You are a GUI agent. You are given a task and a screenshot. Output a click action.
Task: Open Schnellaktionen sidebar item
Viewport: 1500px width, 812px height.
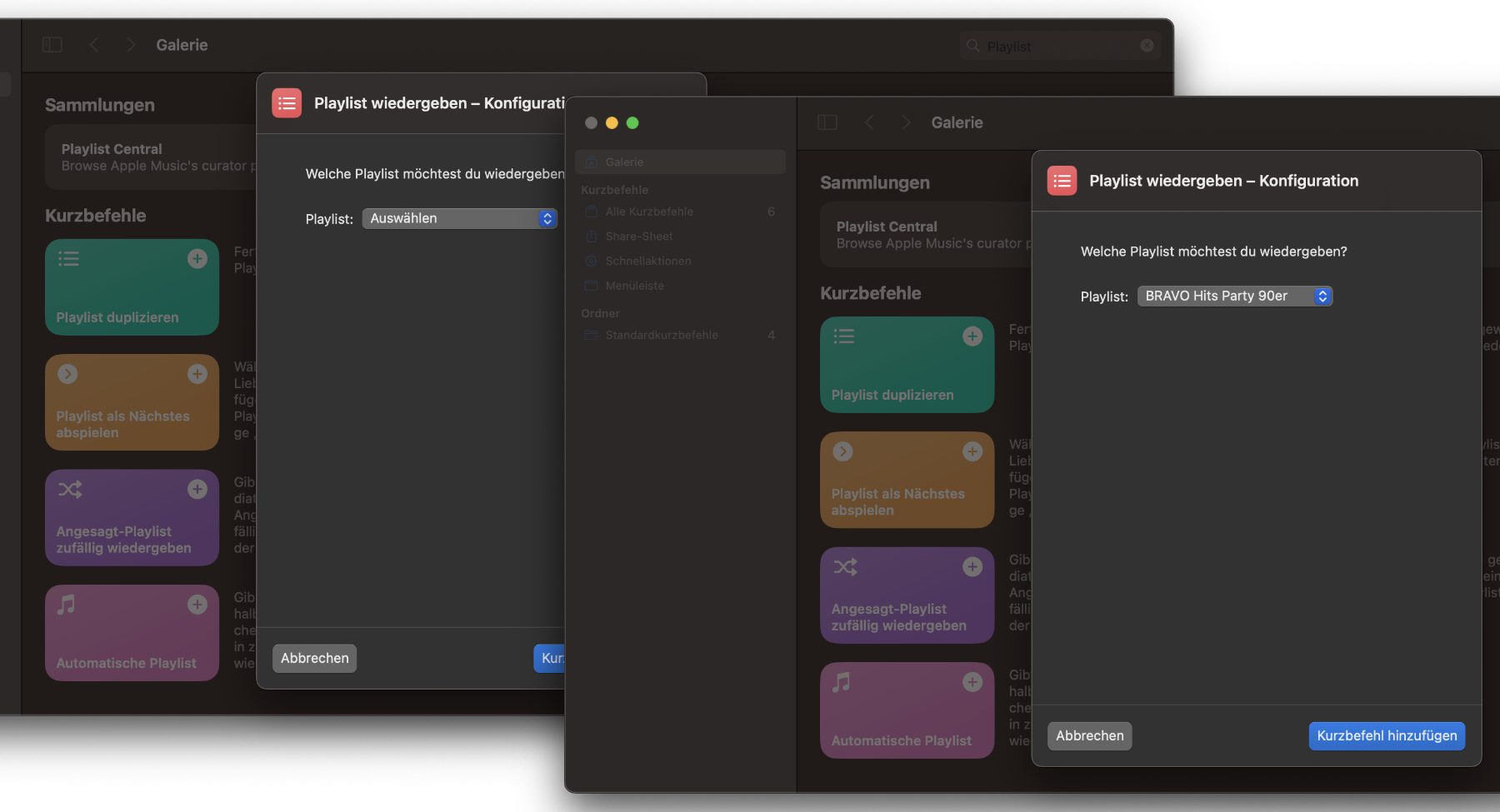coord(647,261)
